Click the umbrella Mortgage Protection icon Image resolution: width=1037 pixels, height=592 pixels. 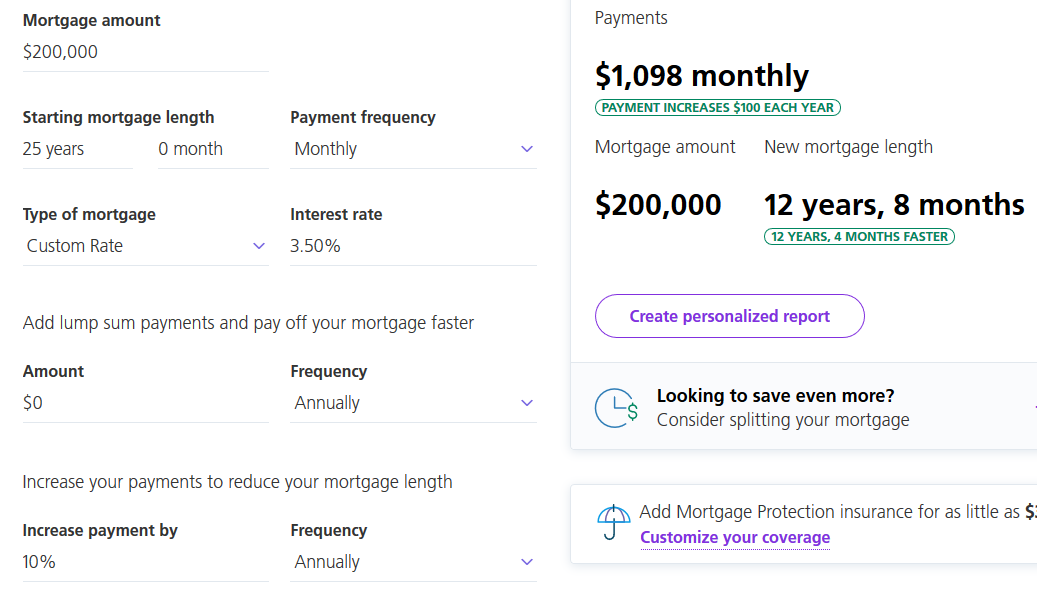click(x=613, y=523)
